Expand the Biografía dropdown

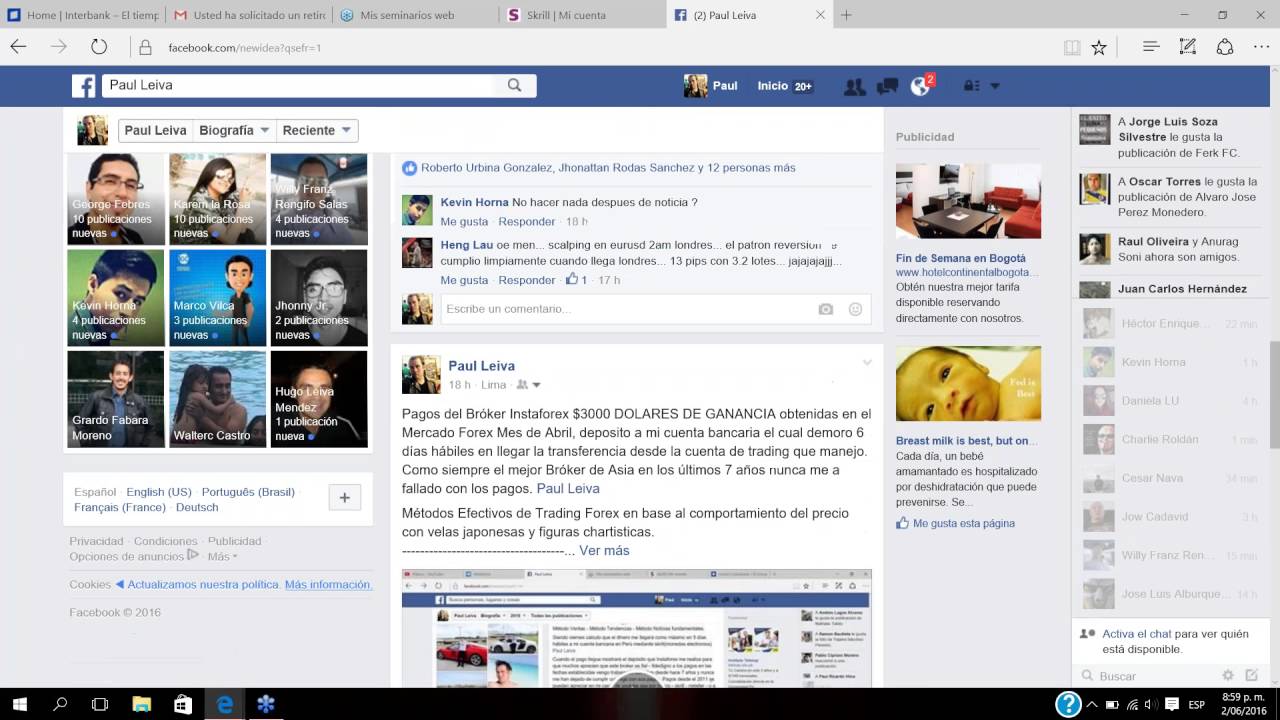[x=235, y=130]
